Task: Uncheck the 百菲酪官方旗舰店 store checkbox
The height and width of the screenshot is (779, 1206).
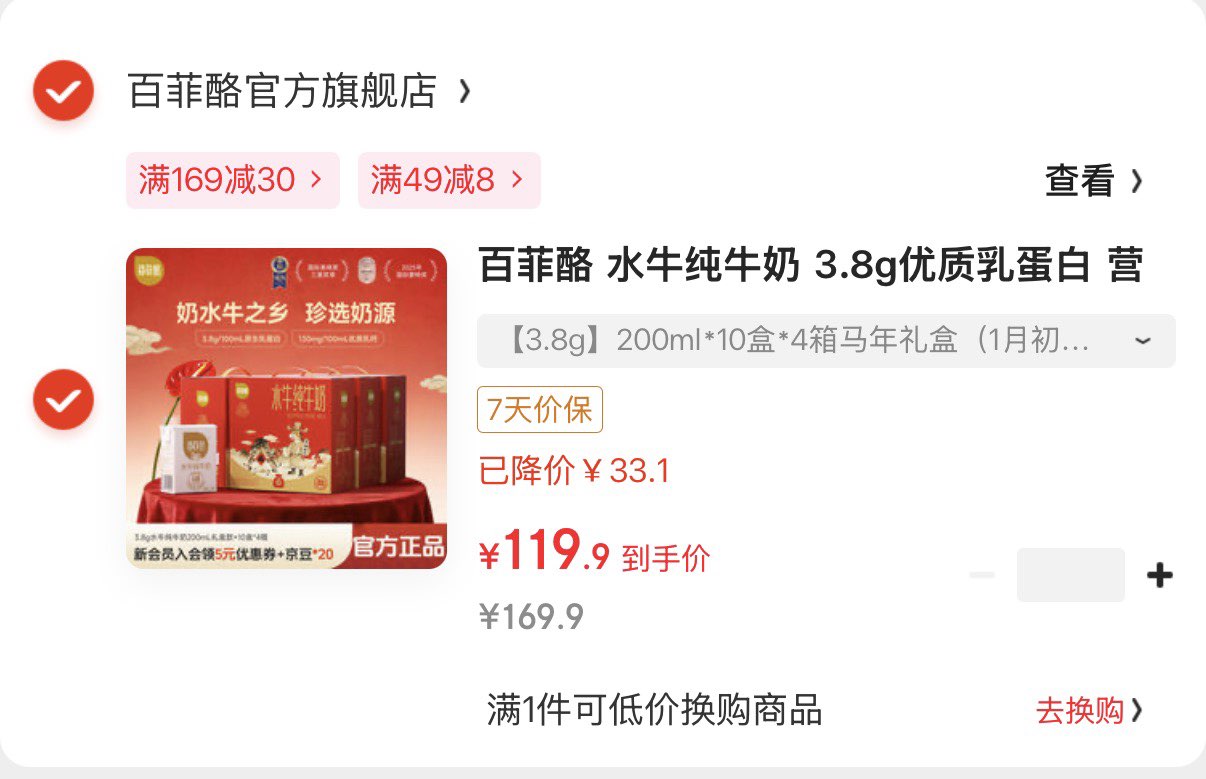Action: [x=63, y=91]
